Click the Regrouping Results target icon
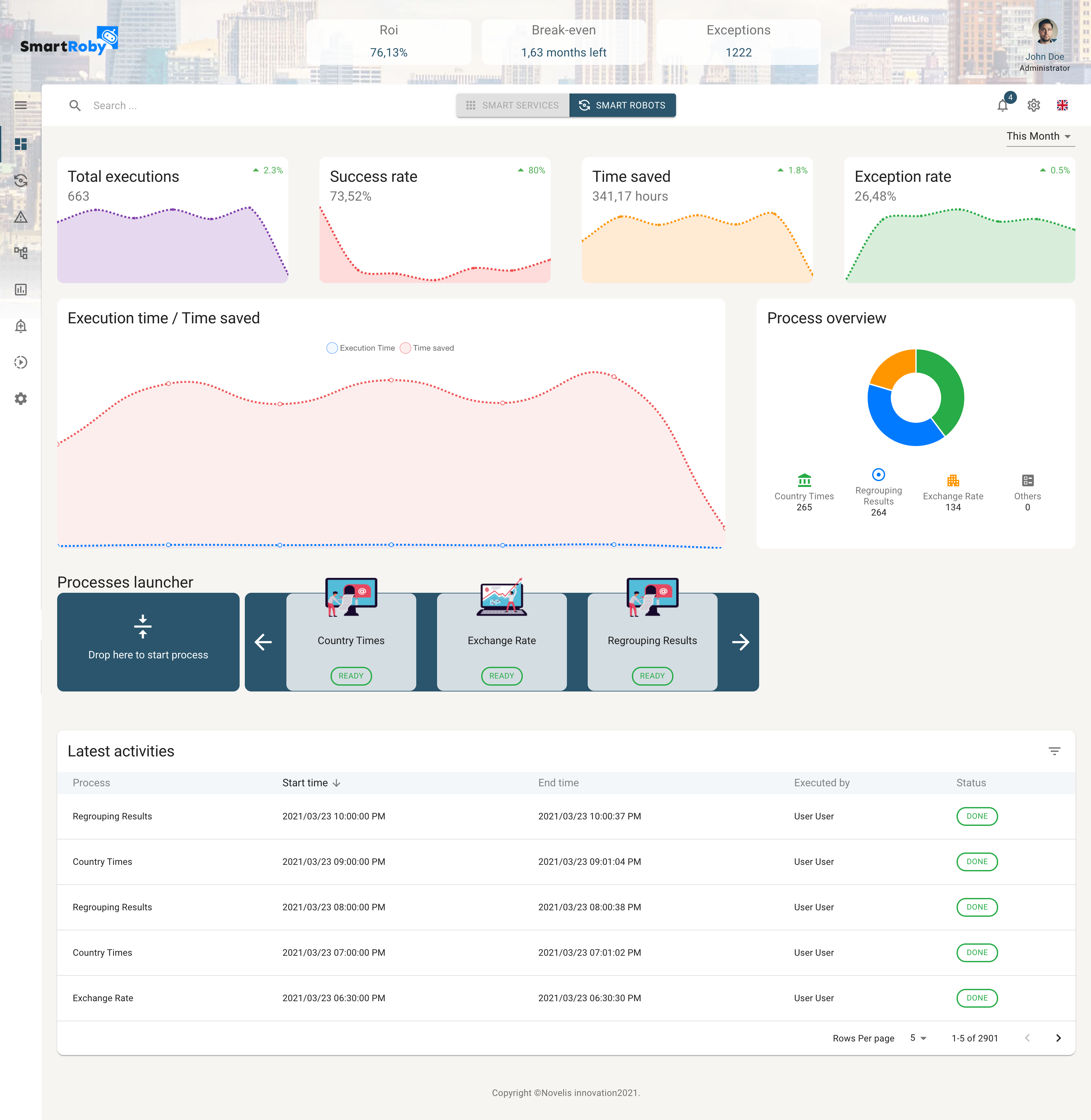This screenshot has width=1091, height=1120. (x=878, y=474)
